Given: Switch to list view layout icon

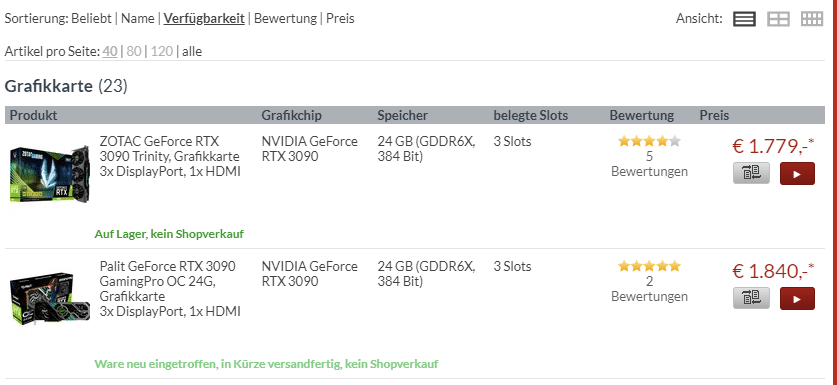Looking at the screenshot, I should 744,19.
